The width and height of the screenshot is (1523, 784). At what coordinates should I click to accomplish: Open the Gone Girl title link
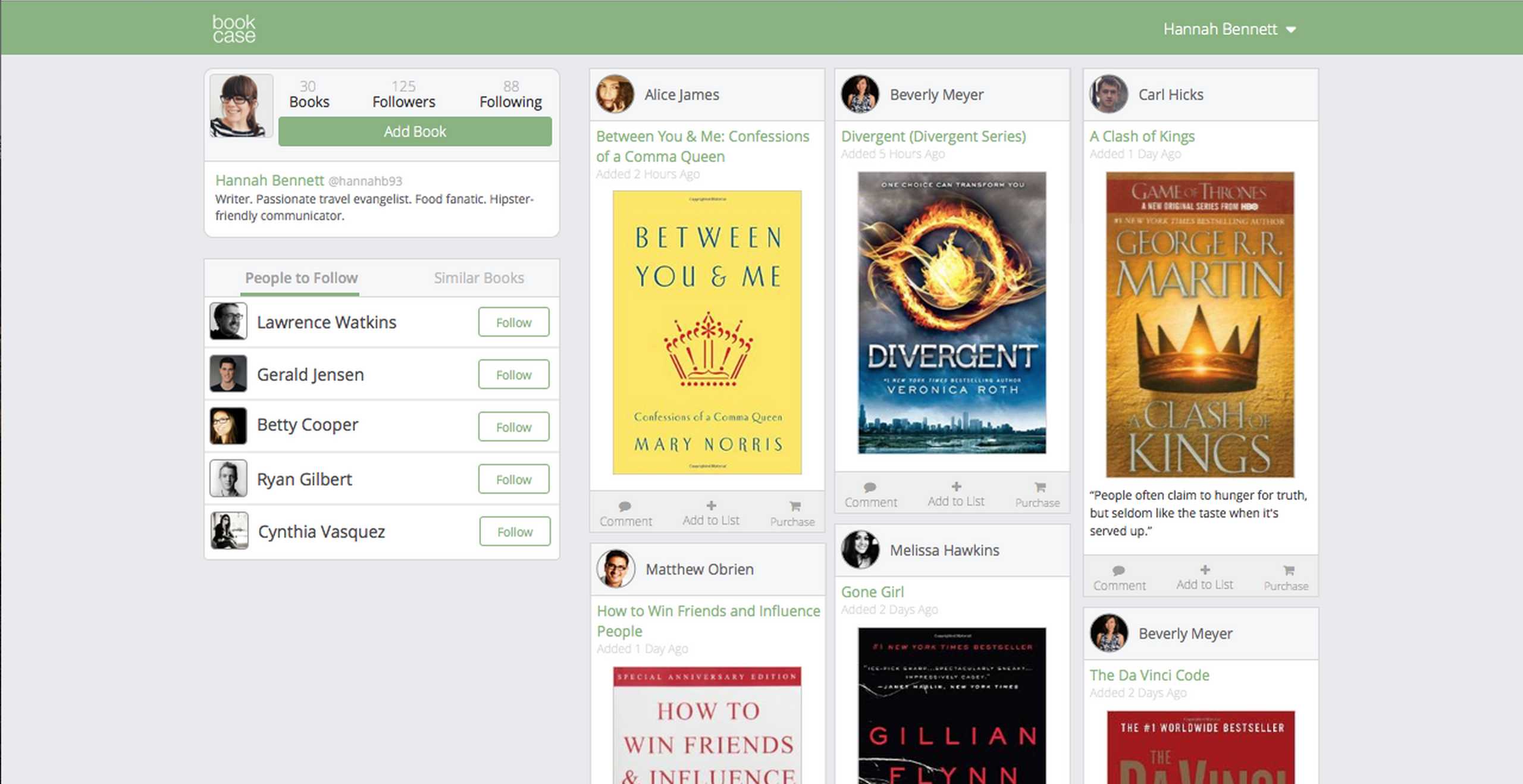pyautogui.click(x=872, y=592)
